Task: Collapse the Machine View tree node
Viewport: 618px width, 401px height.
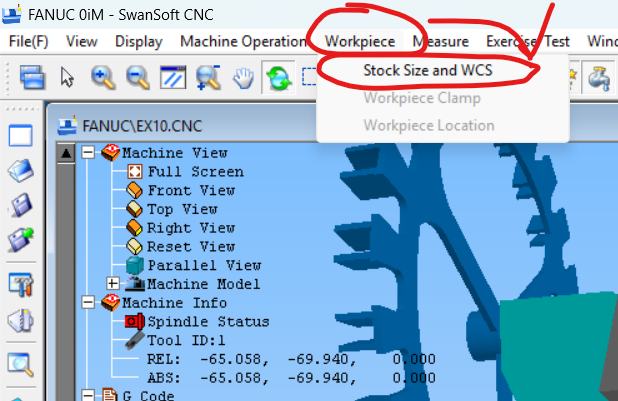Action: point(88,153)
